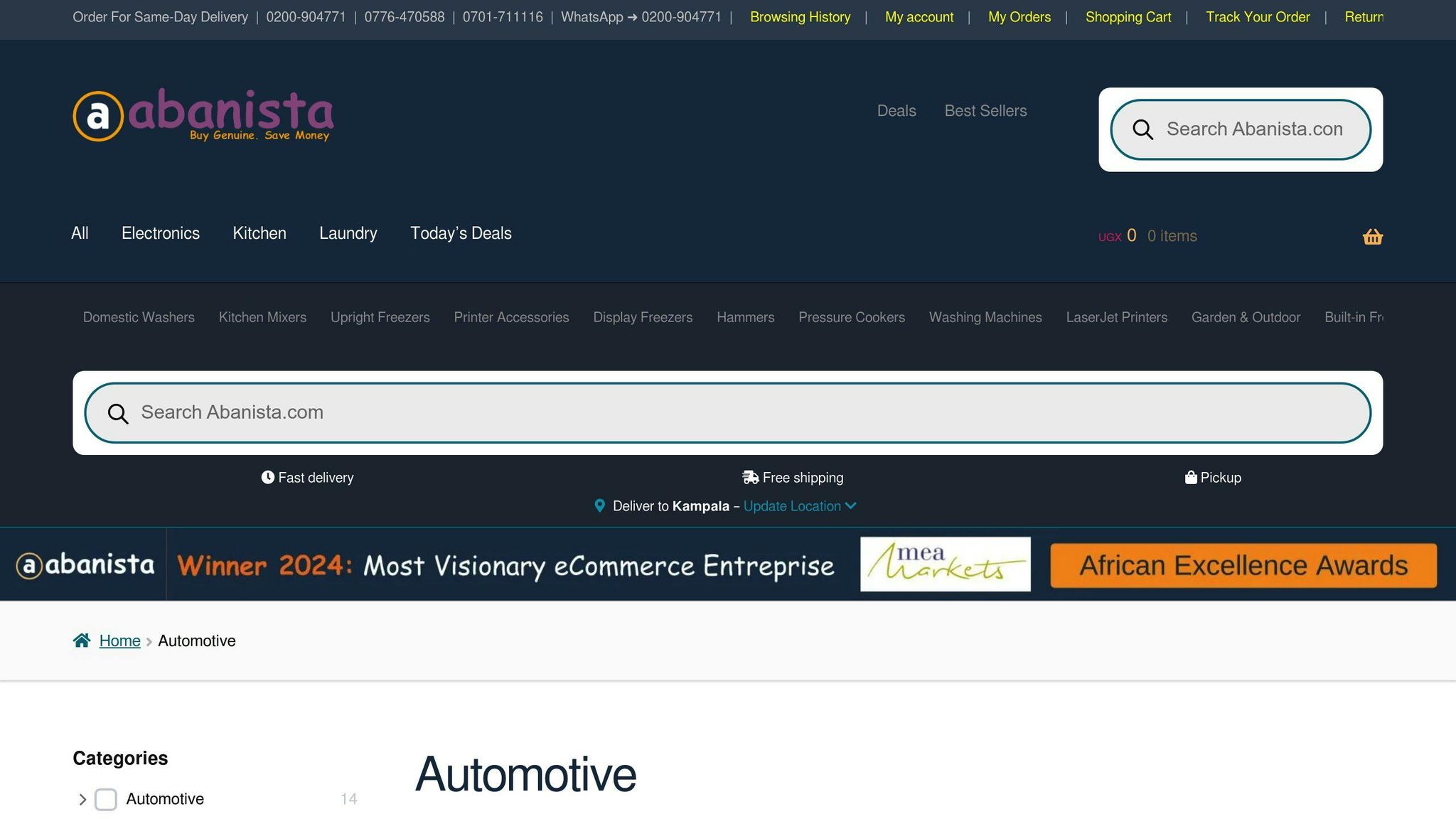Click the magnifier icon in the wide search bar
This screenshot has width=1456, height=819.
click(118, 413)
